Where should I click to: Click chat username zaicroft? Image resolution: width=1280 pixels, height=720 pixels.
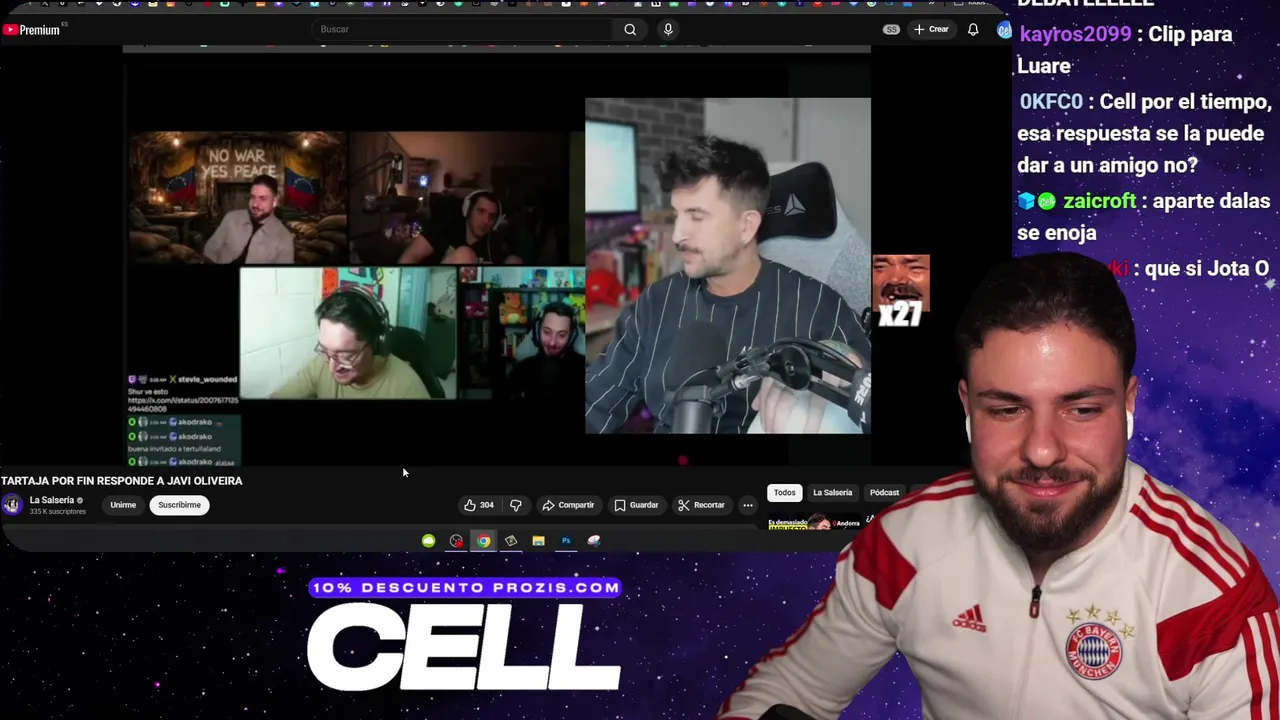tap(1100, 201)
